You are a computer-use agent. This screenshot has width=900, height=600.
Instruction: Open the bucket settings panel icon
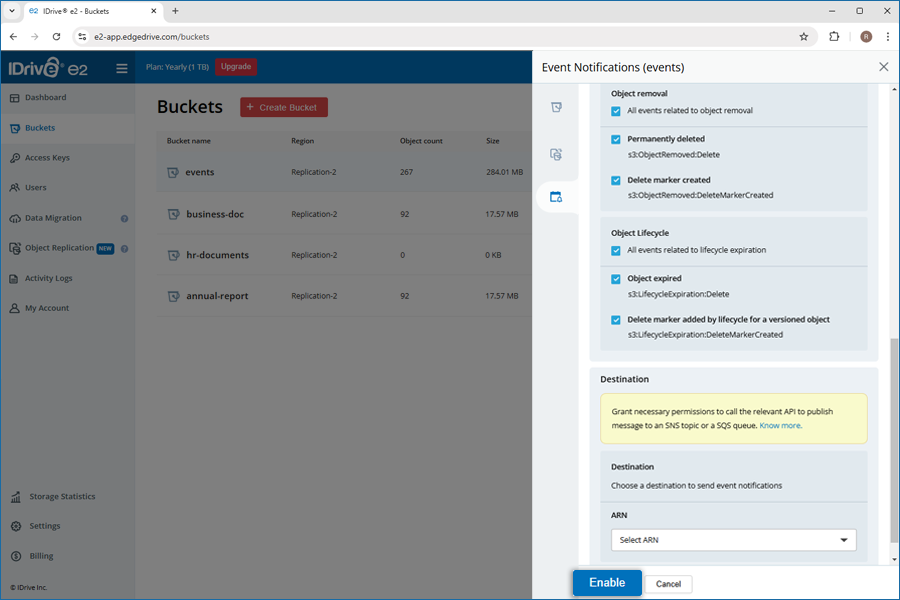(556, 107)
